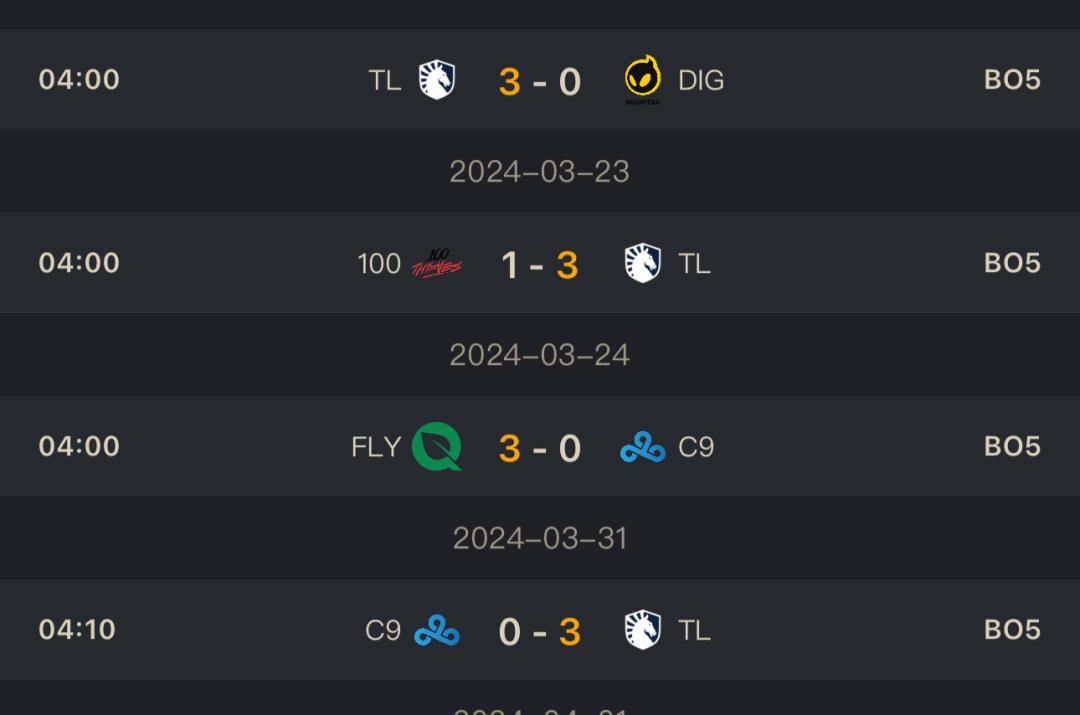The height and width of the screenshot is (715, 1080).
Task: Click Team Liquid logo in the Dignitas match
Action: (x=436, y=80)
